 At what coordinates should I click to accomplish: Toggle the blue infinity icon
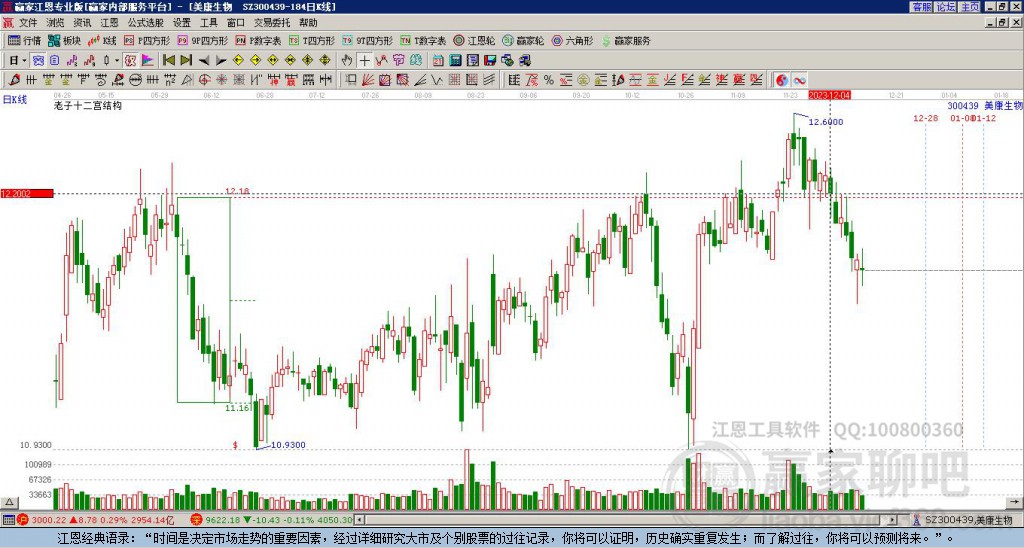[799, 80]
